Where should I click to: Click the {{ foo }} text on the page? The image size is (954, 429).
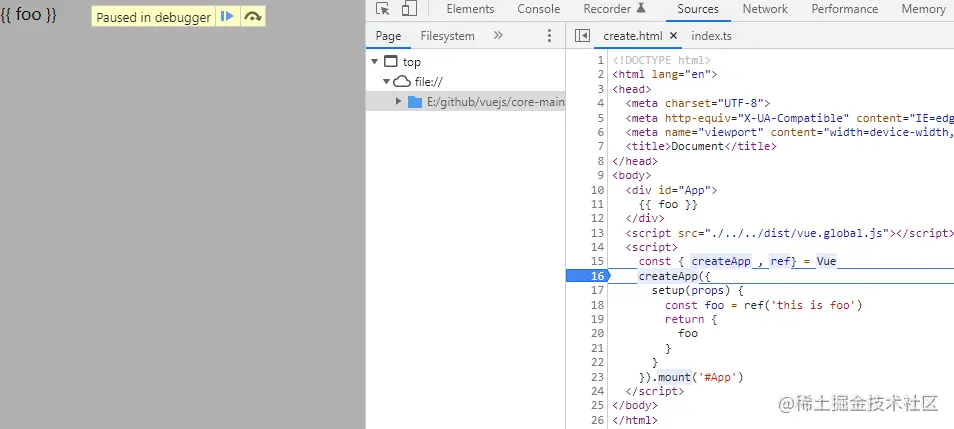29,15
